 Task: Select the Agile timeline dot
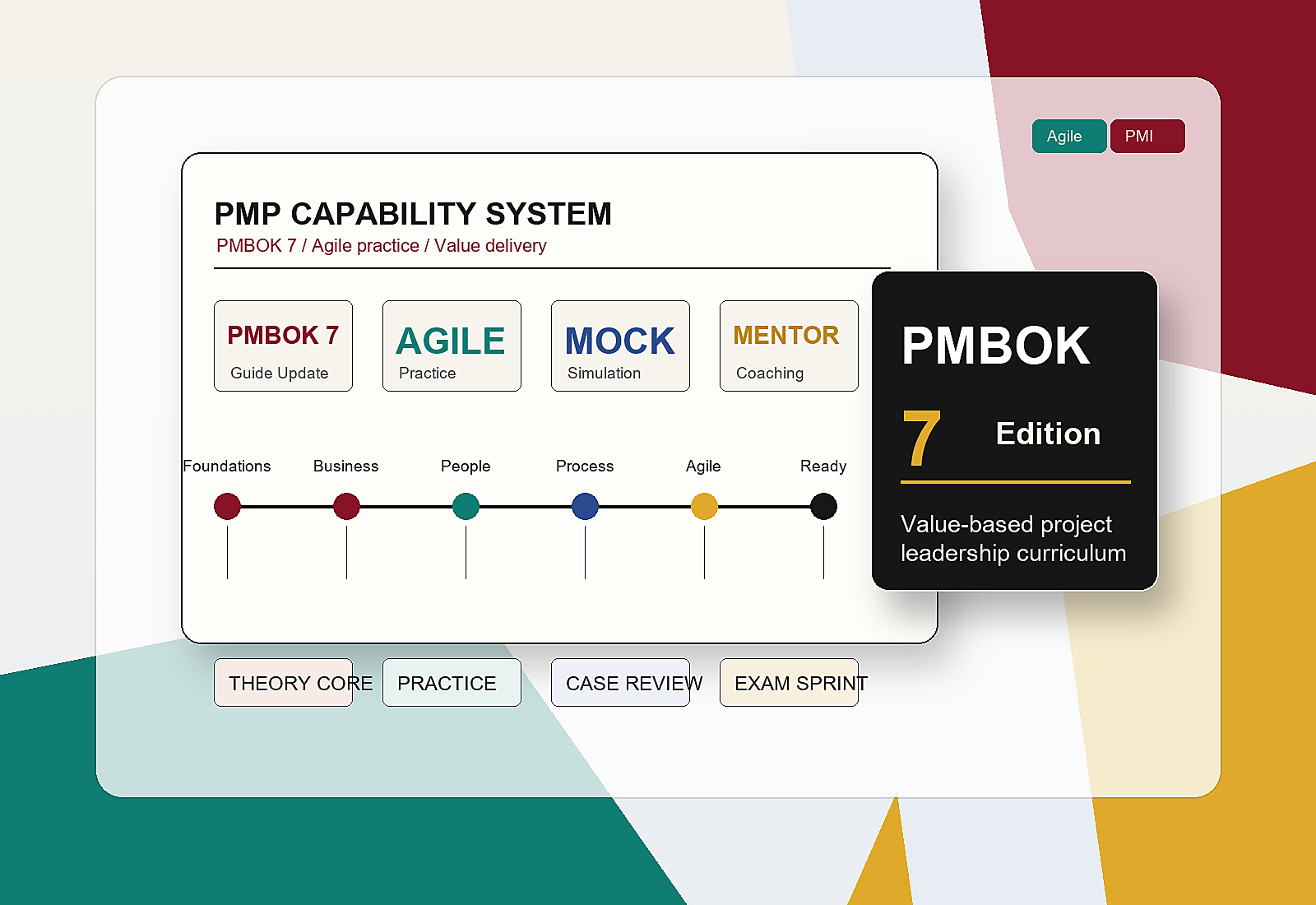[x=704, y=506]
